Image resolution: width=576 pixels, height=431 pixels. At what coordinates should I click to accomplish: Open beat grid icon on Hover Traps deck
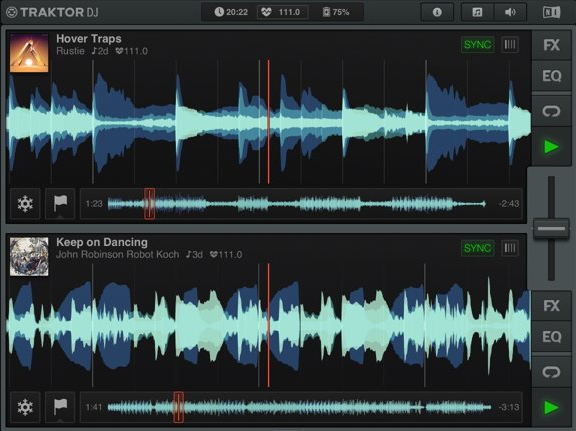(x=510, y=45)
